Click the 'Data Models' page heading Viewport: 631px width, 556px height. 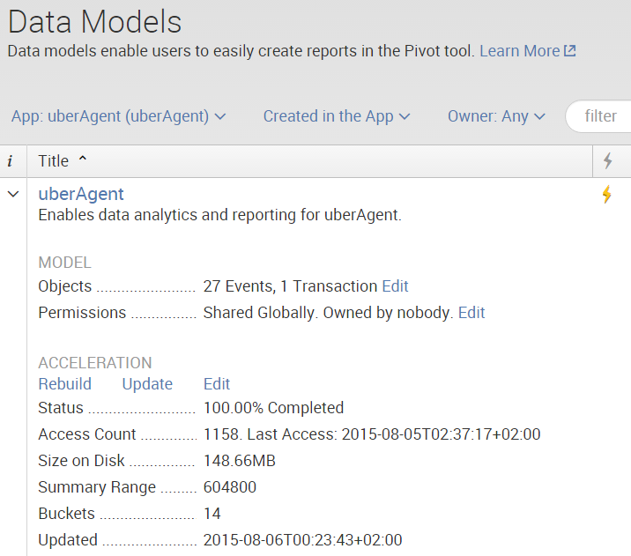click(95, 22)
